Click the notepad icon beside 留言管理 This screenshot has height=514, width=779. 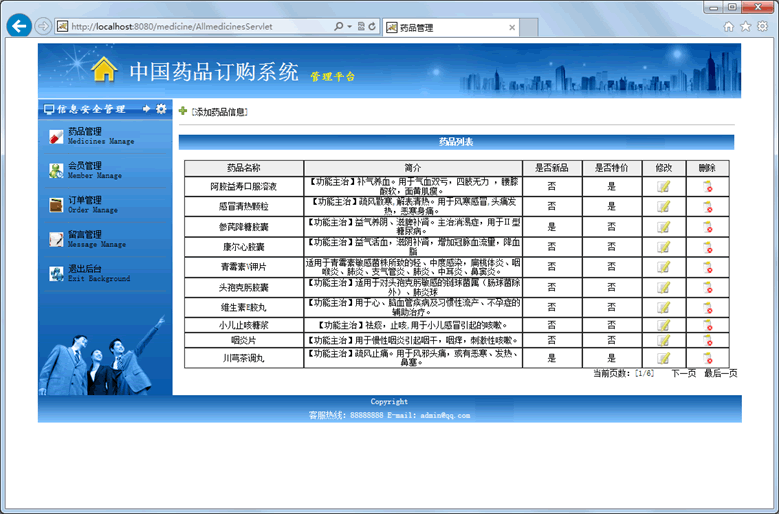tap(56, 239)
